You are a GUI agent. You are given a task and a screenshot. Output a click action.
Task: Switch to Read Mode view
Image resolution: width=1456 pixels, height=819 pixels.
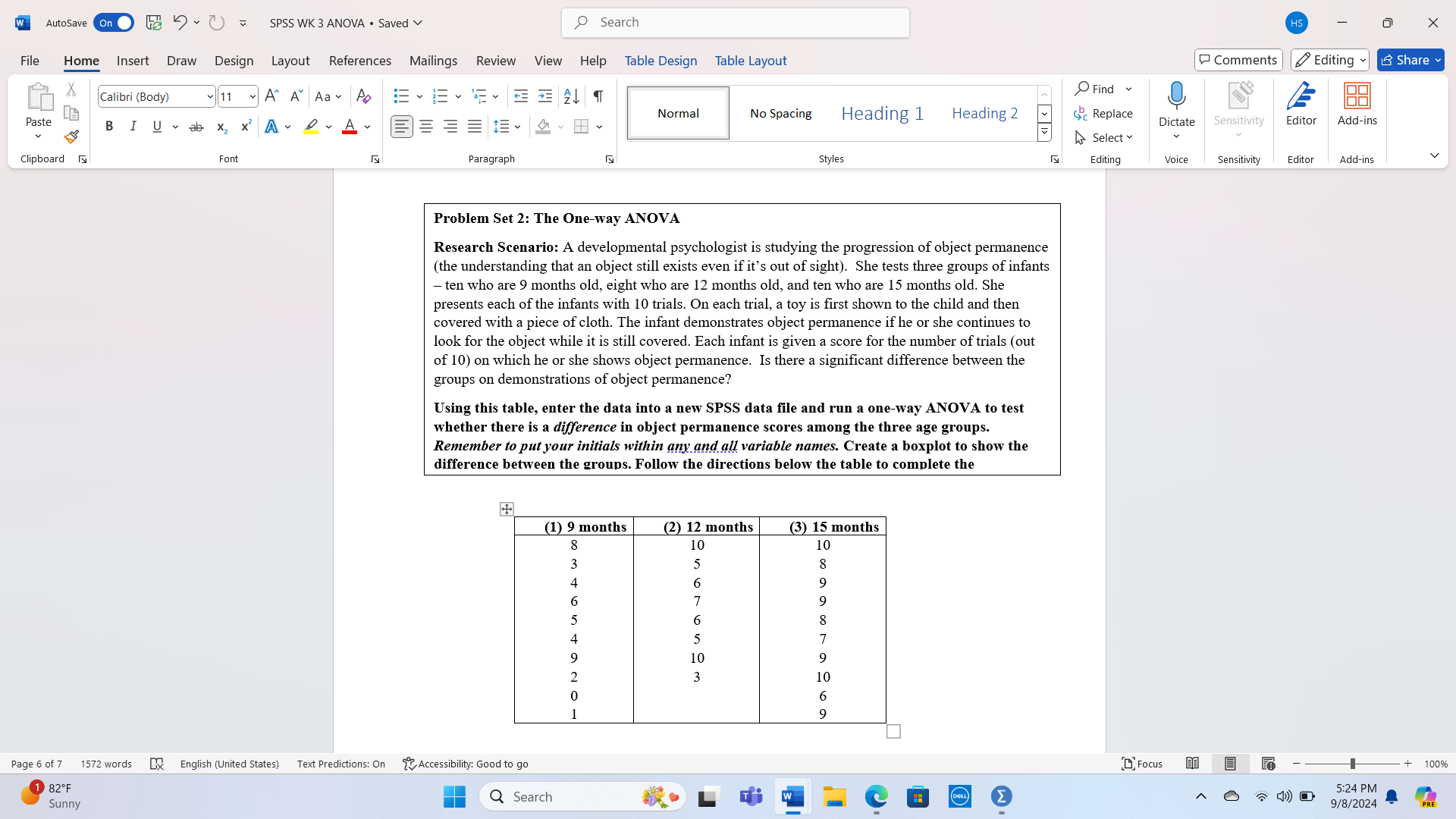coord(1192,764)
